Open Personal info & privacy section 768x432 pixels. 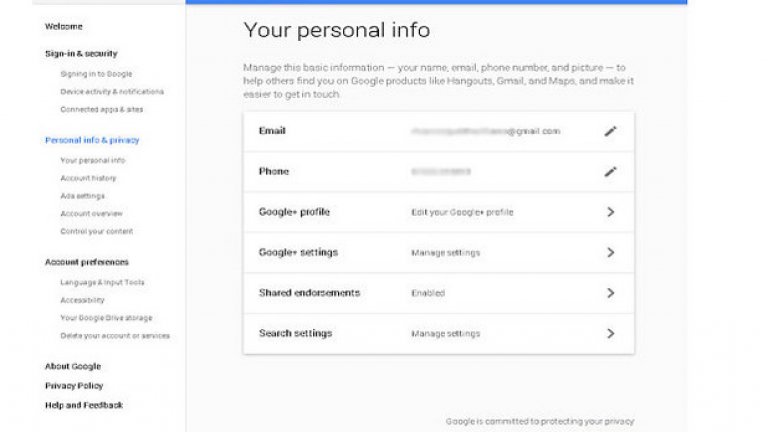pos(92,140)
